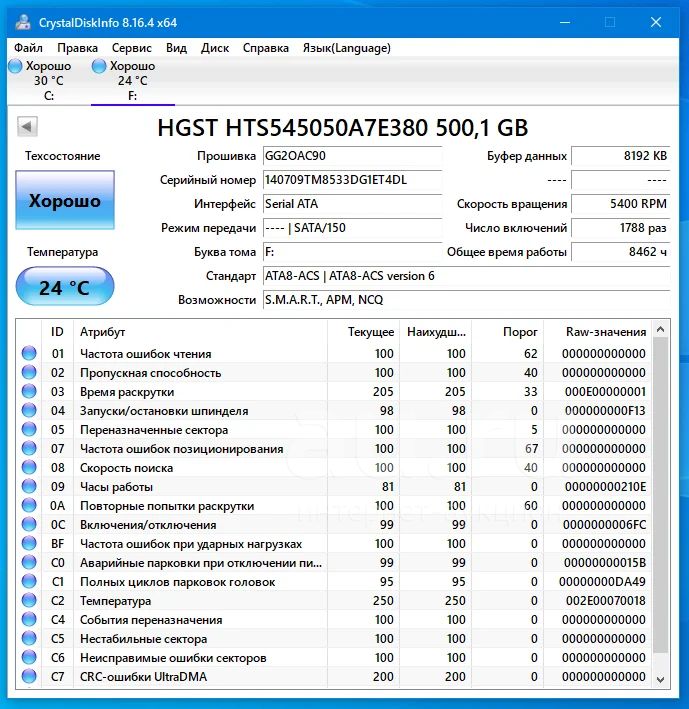Click the ID column header
Image resolution: width=689 pixels, height=709 pixels.
click(57, 332)
